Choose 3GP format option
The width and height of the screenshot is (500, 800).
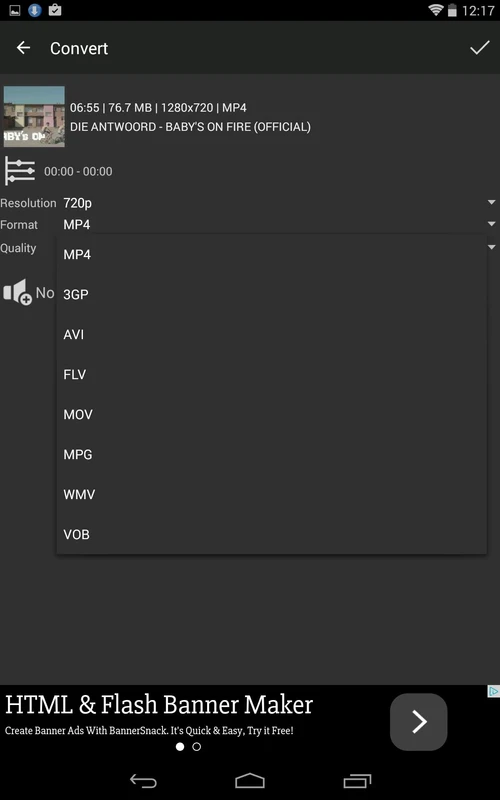[271, 294]
